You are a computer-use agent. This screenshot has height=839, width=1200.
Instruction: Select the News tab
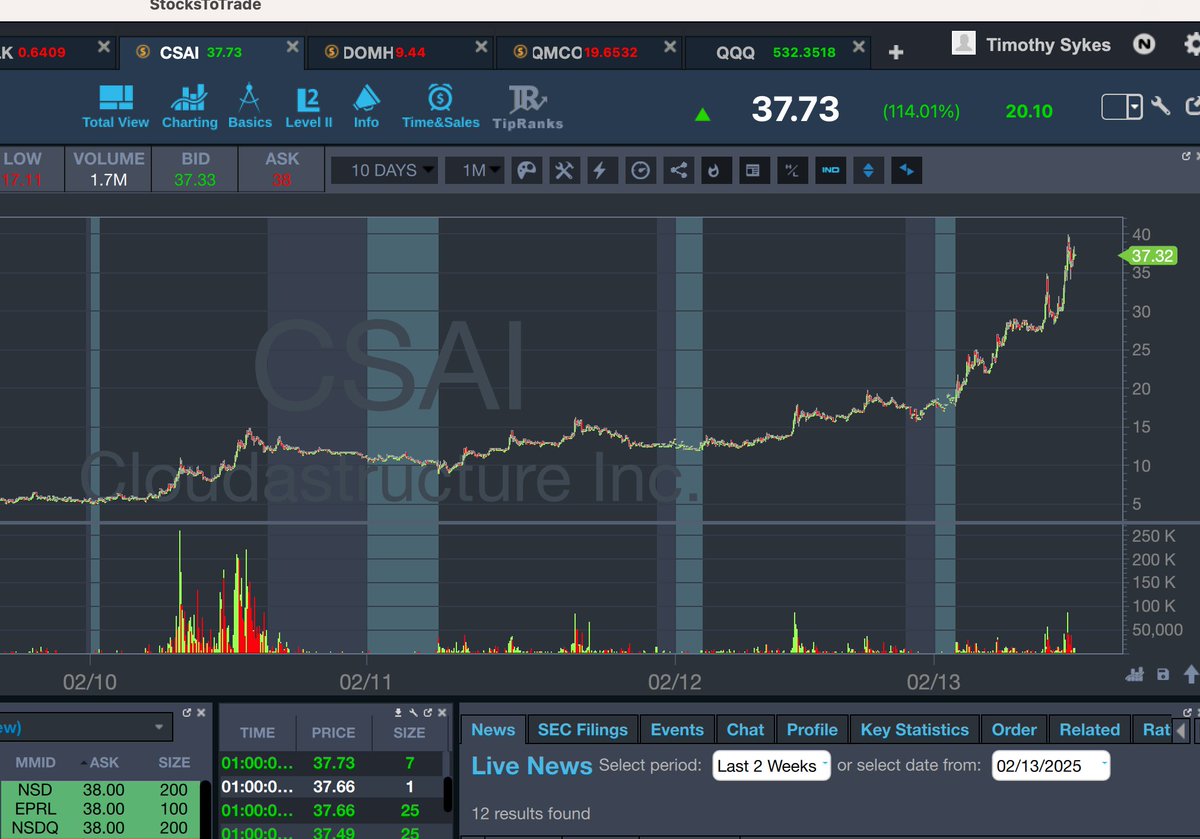tap(493, 730)
